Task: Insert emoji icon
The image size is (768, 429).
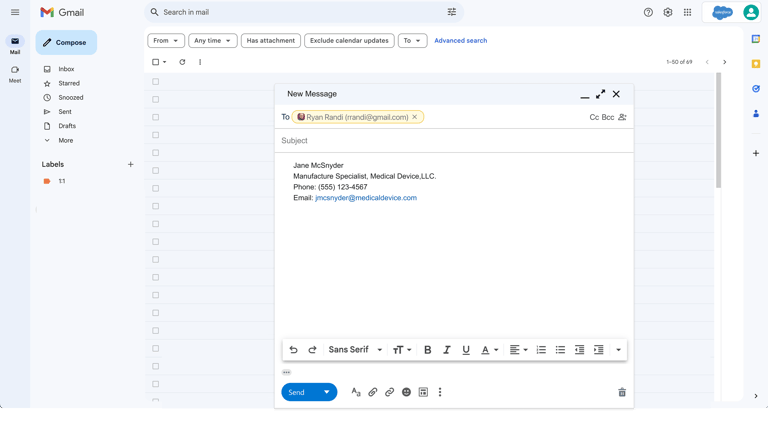Action: 406,392
